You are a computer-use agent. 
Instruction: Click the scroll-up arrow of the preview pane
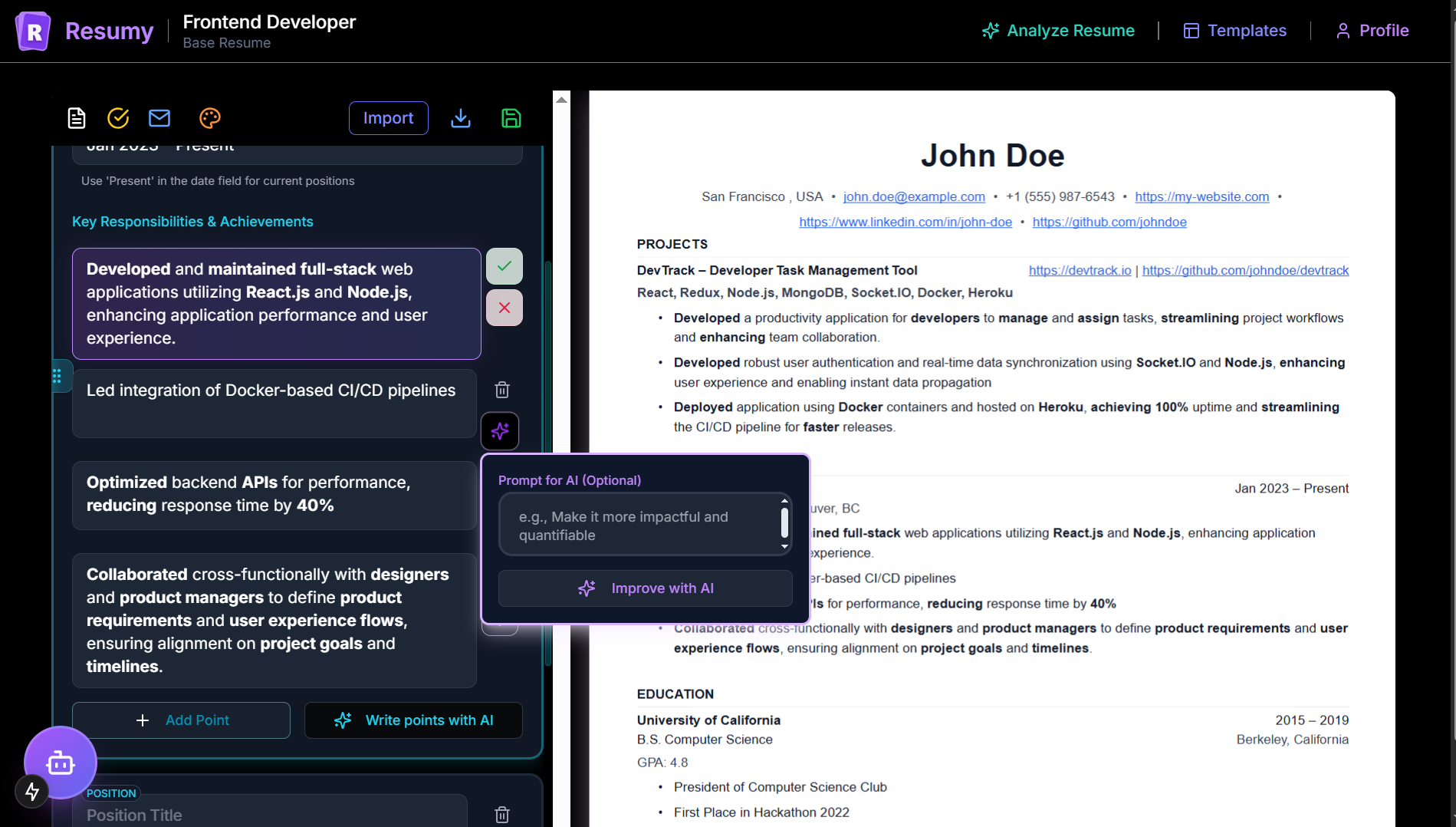coord(562,100)
